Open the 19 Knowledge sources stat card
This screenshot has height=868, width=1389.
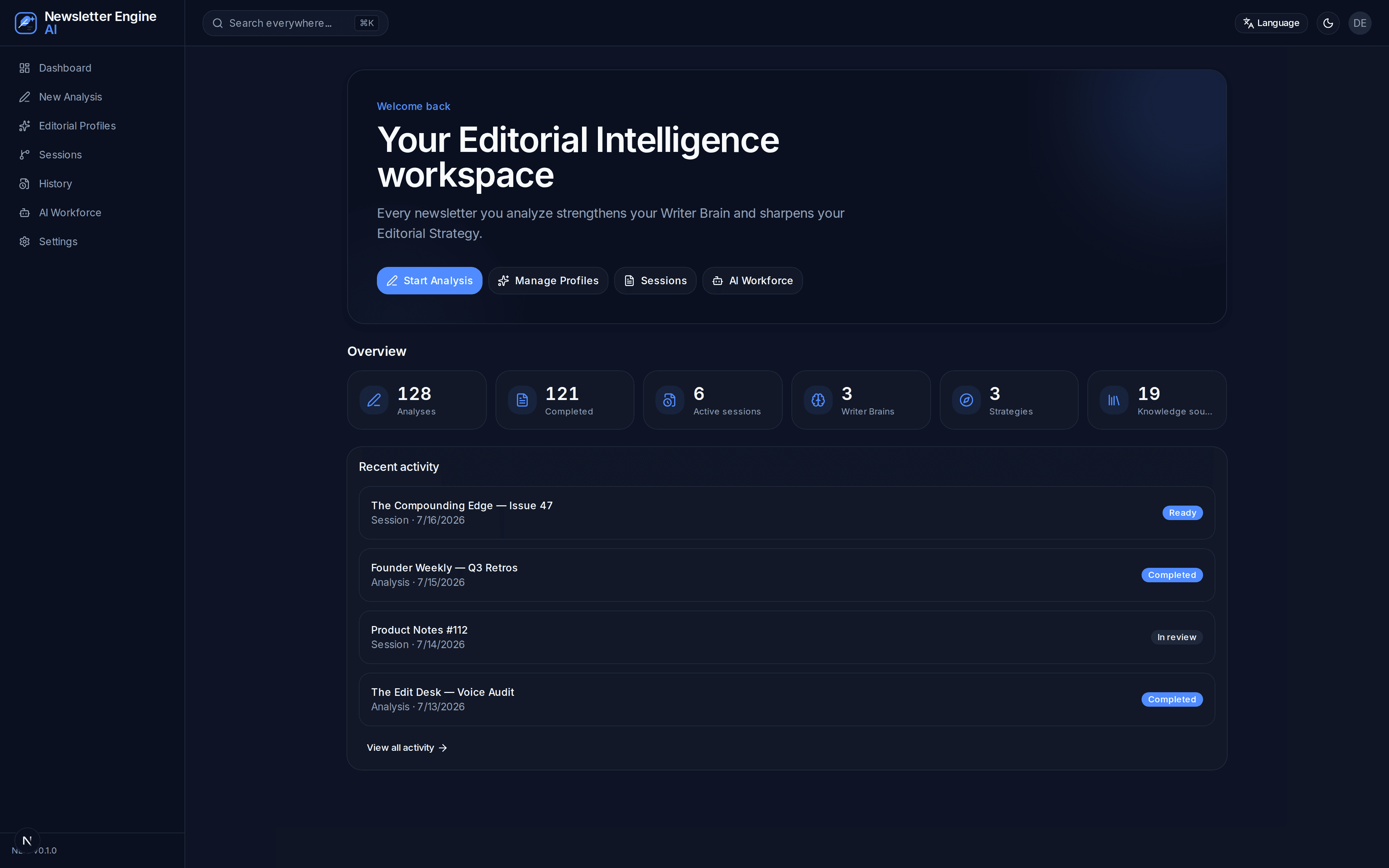1156,400
